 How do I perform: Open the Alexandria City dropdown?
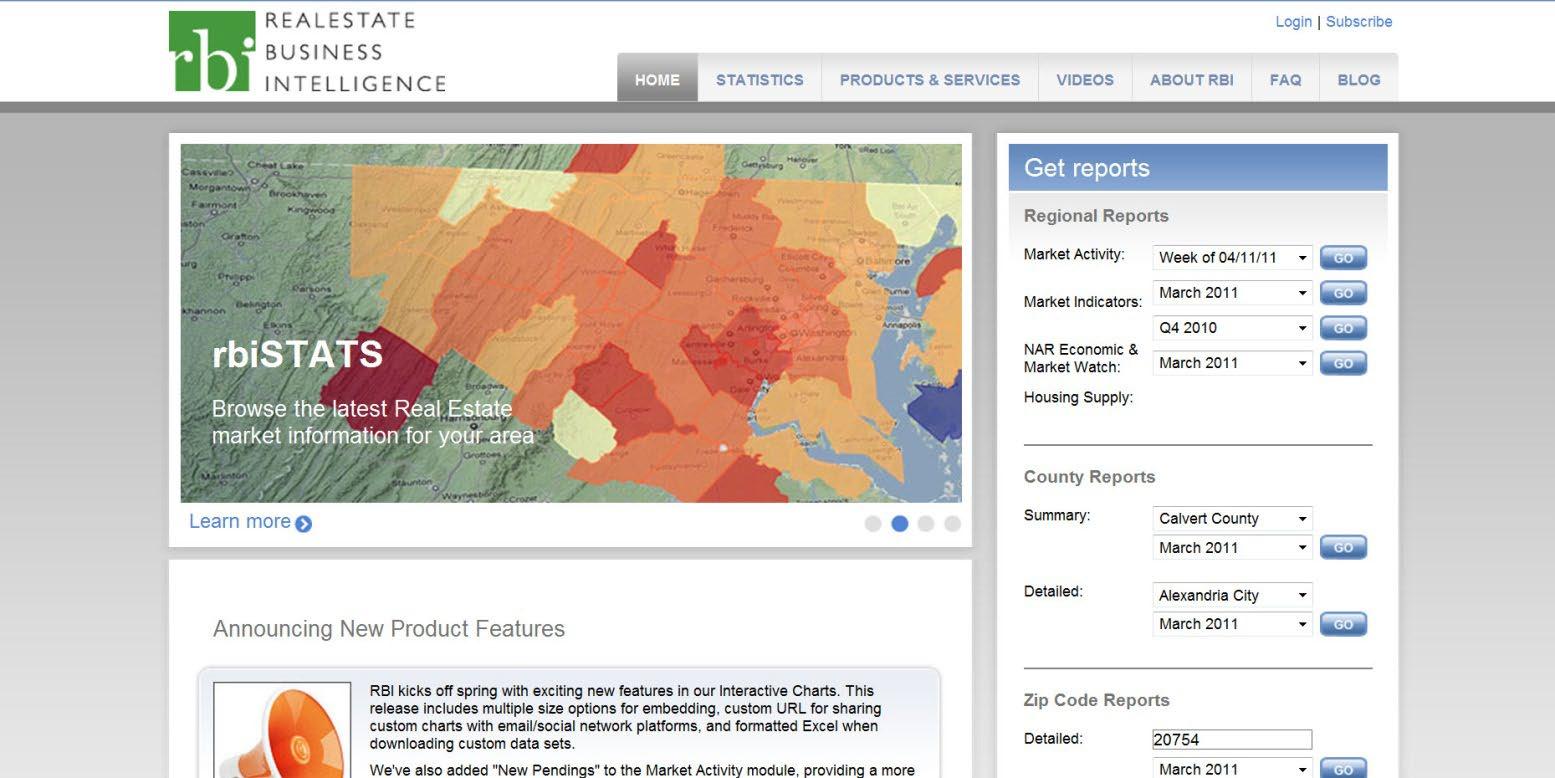pos(1232,595)
